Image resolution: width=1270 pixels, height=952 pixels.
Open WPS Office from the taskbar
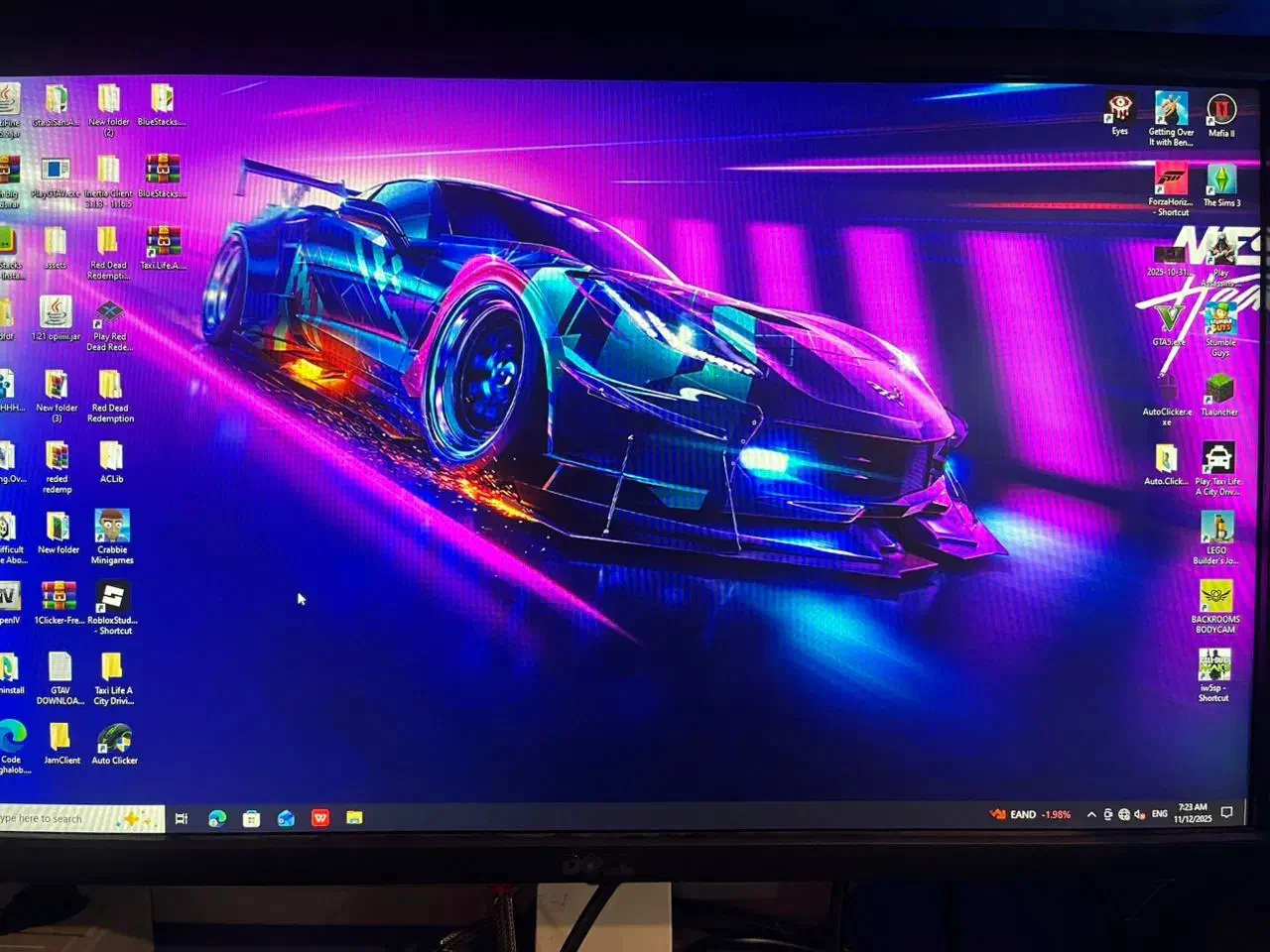(x=320, y=818)
